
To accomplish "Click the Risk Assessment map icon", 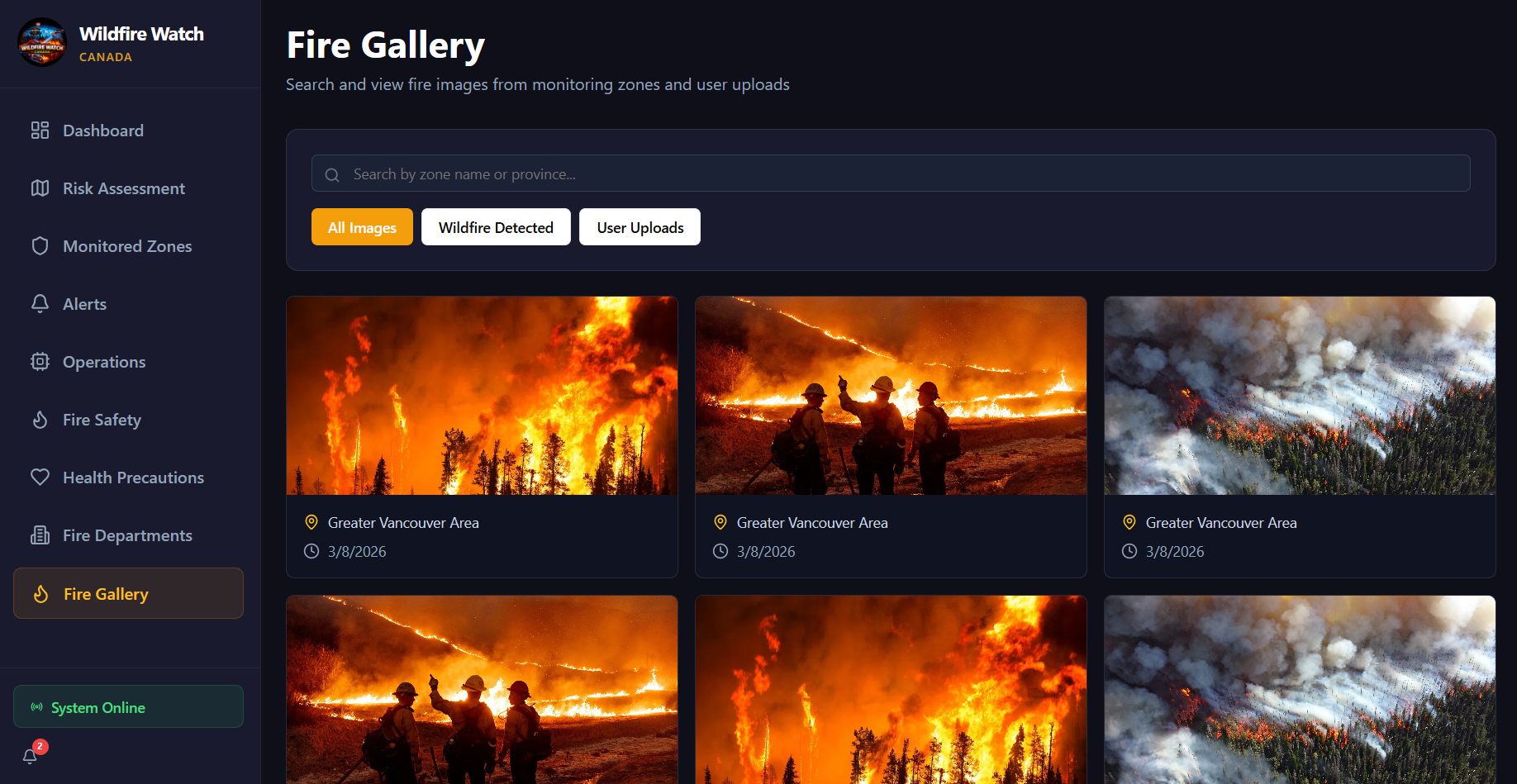I will pos(40,188).
